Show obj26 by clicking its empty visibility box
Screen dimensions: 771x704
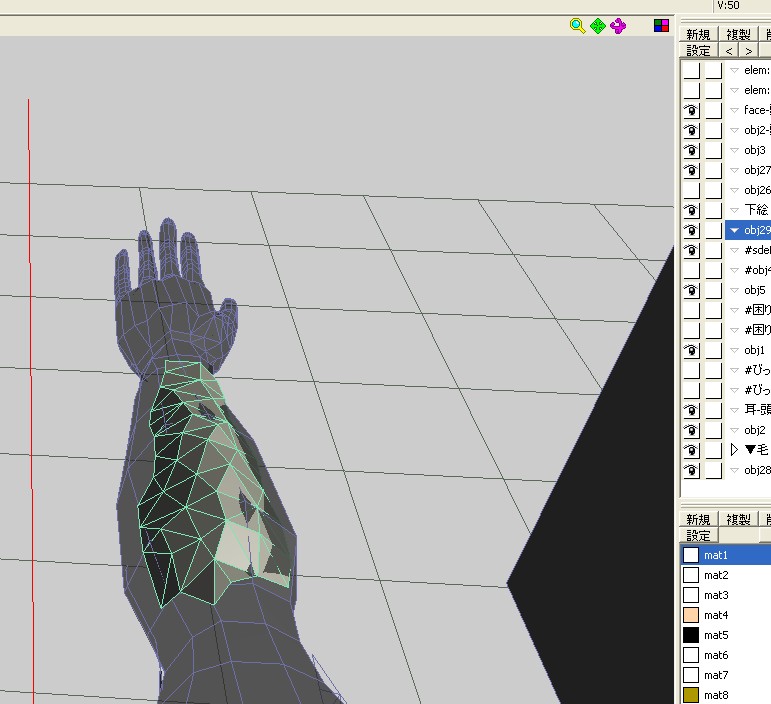point(691,190)
